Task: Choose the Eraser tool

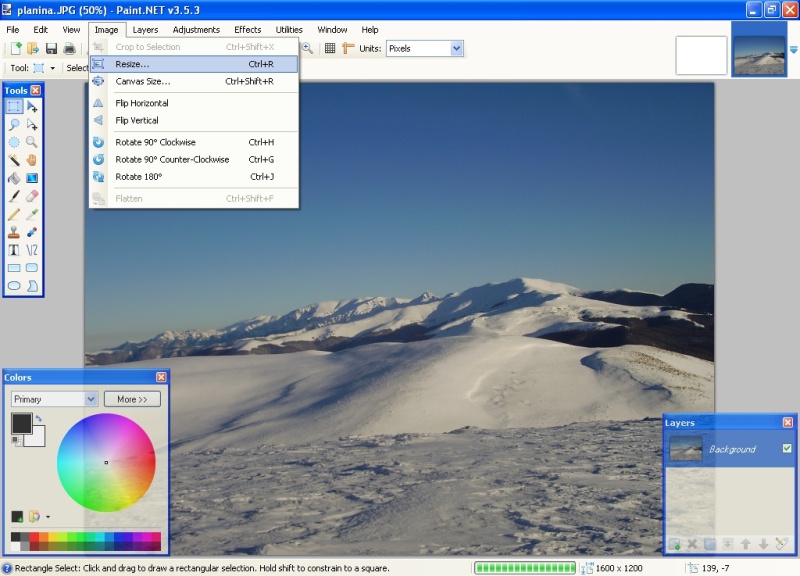Action: coord(32,196)
